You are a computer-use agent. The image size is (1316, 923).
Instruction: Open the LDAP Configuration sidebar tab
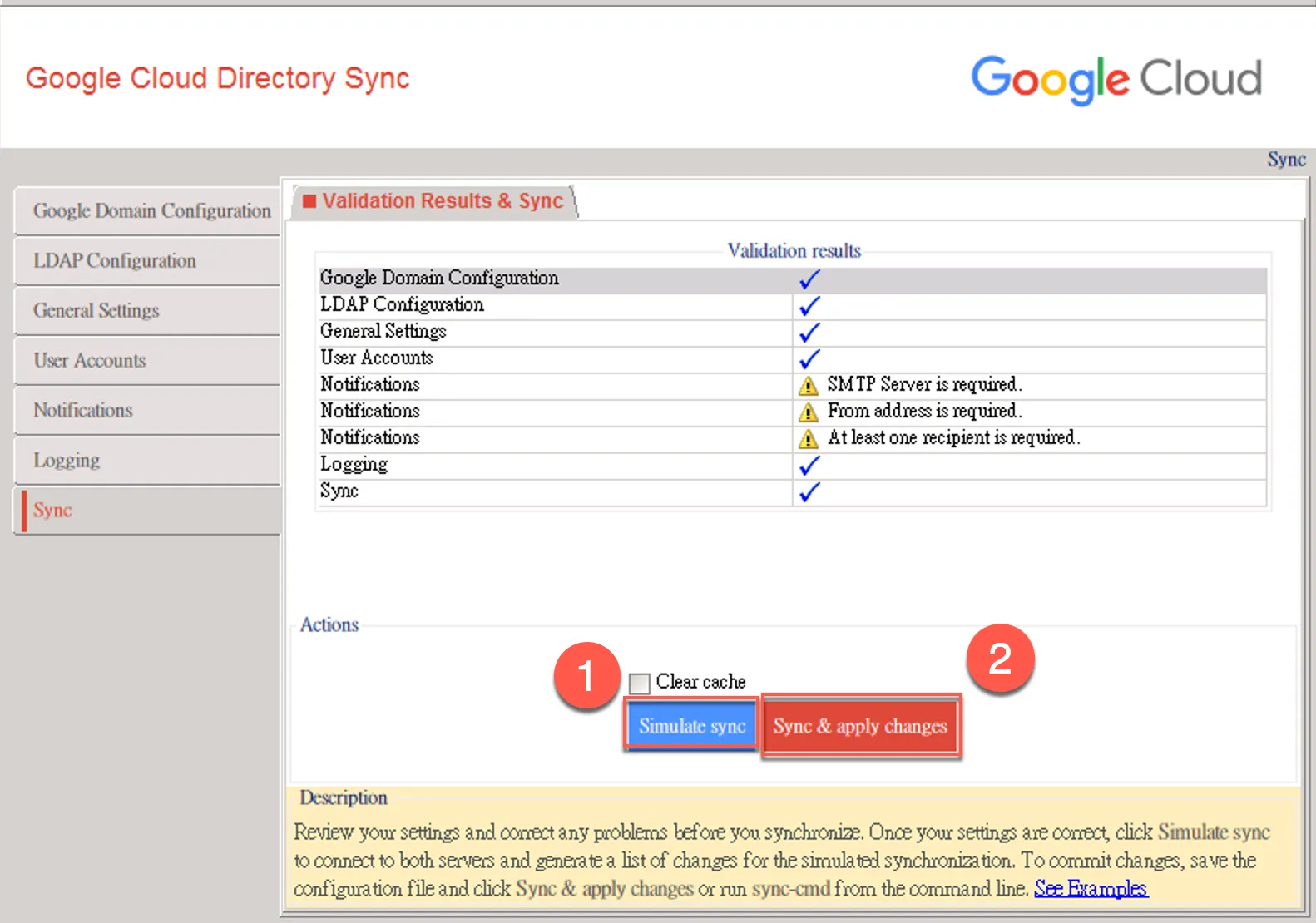(147, 261)
